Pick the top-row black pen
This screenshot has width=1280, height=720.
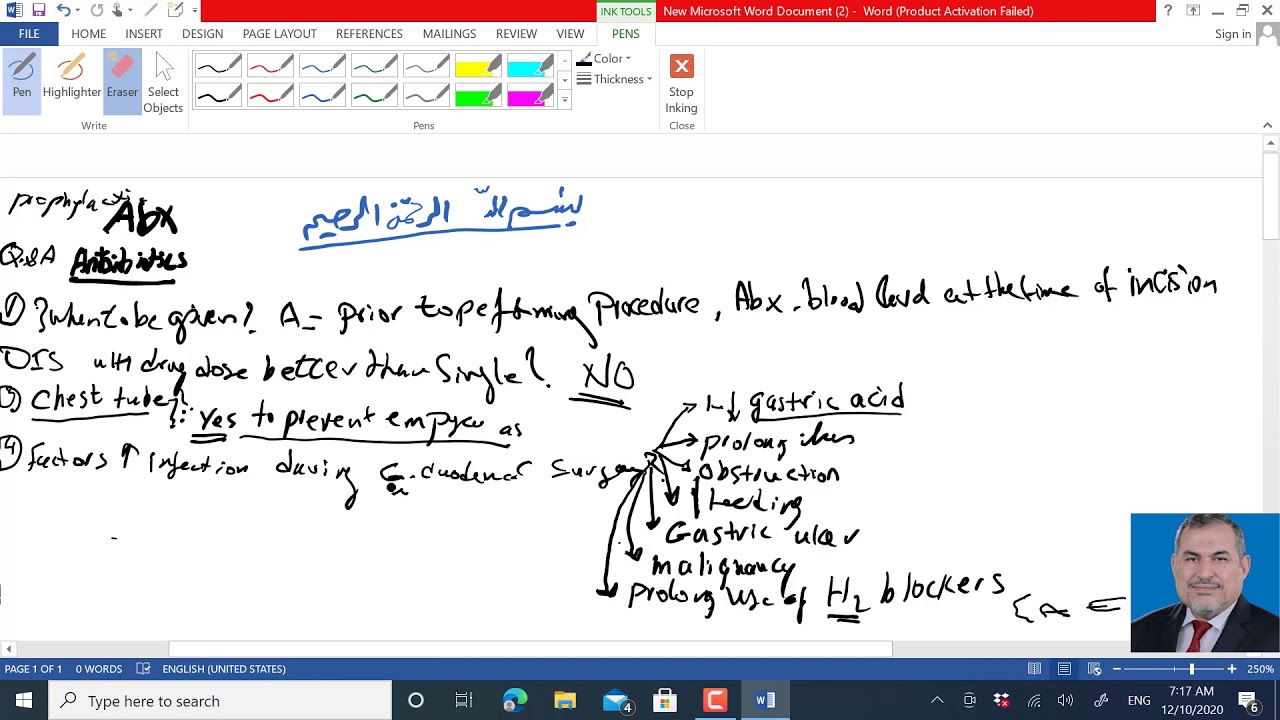(219, 67)
